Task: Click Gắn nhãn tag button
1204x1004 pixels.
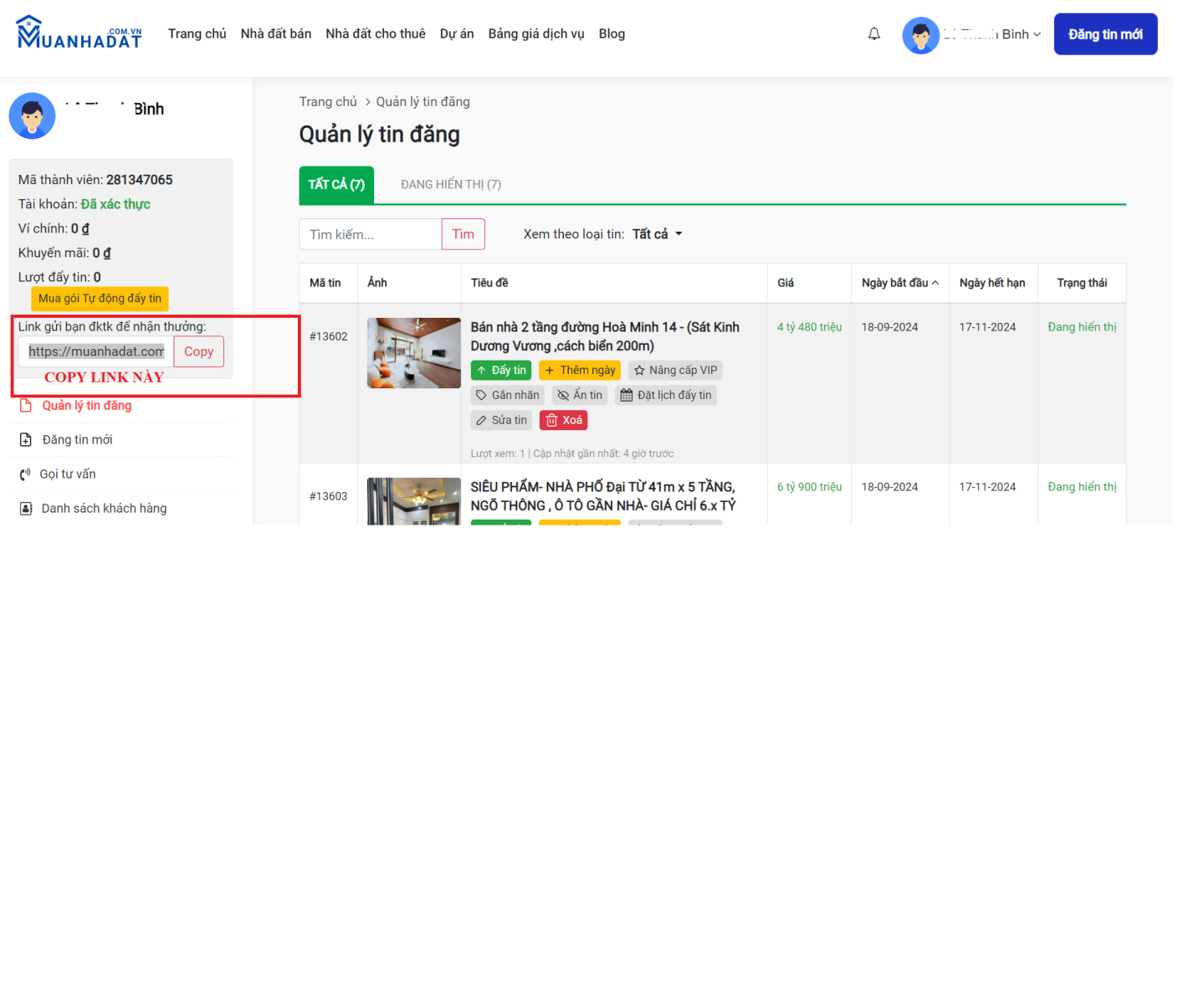Action: click(x=507, y=396)
